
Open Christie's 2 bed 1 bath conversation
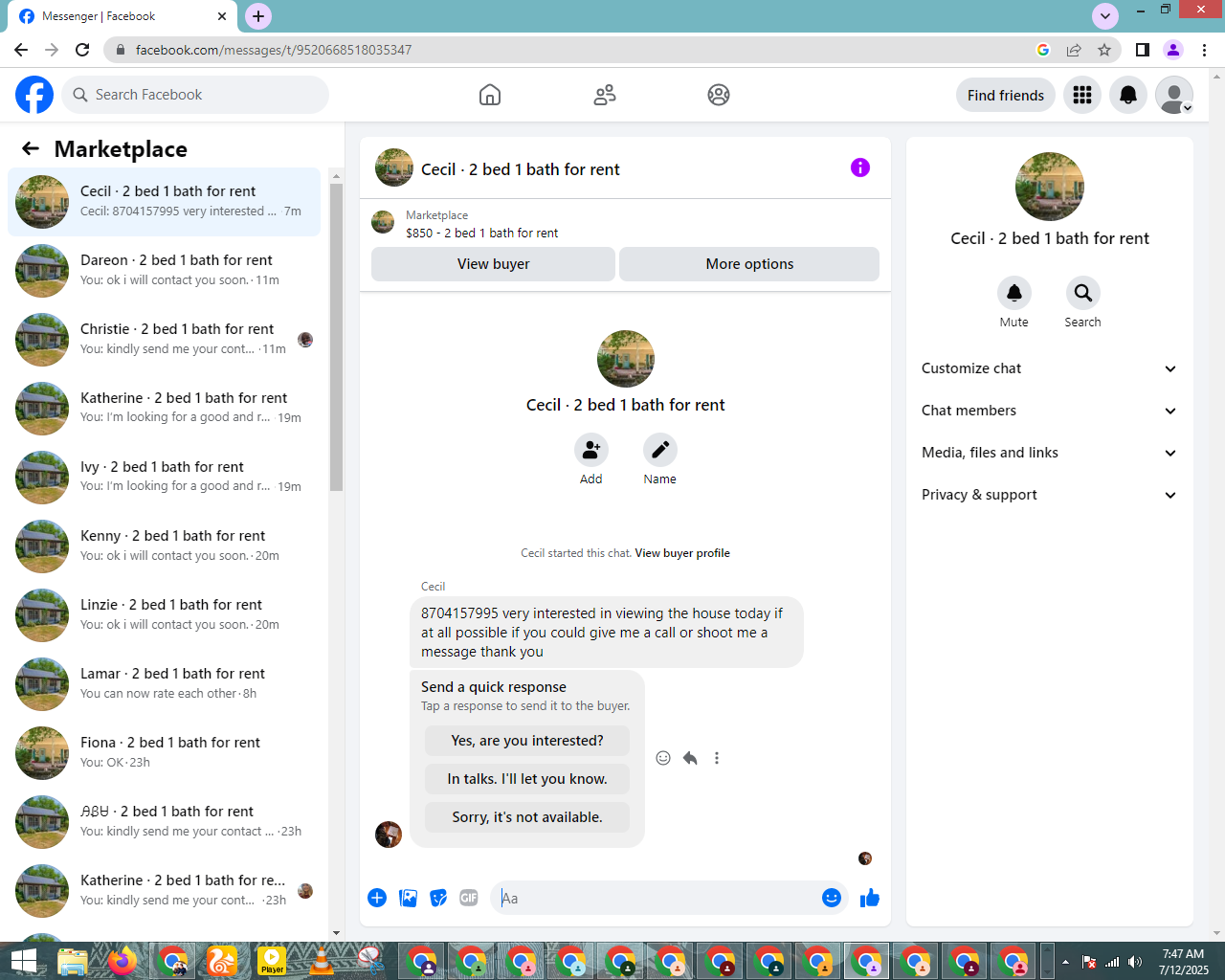point(164,340)
